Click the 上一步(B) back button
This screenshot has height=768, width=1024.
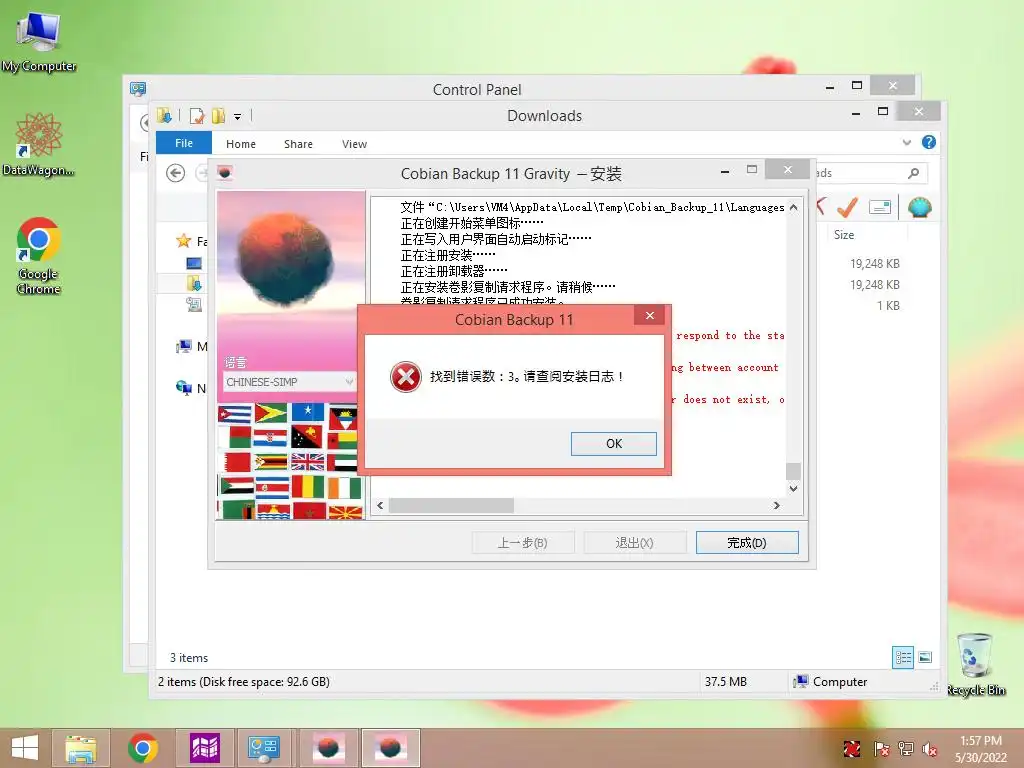click(522, 543)
